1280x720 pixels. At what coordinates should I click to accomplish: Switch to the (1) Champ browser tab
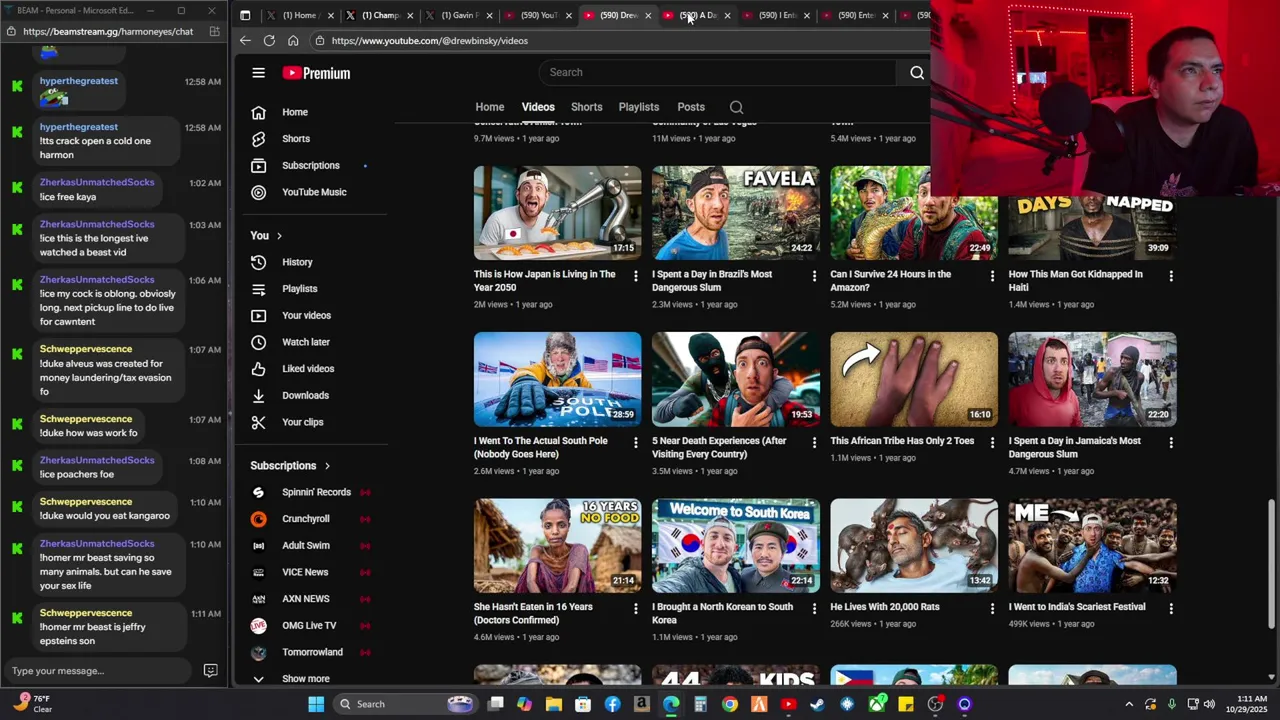[380, 15]
